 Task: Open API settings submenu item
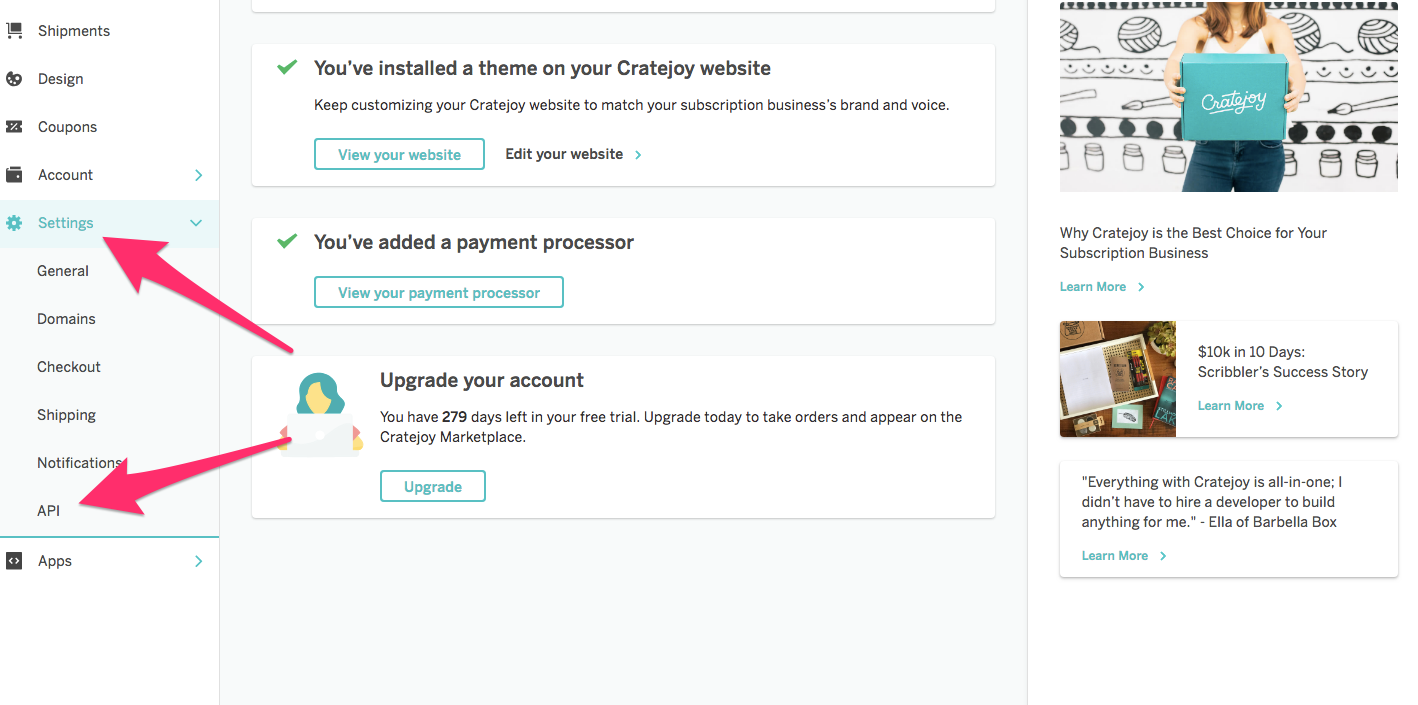tap(49, 511)
